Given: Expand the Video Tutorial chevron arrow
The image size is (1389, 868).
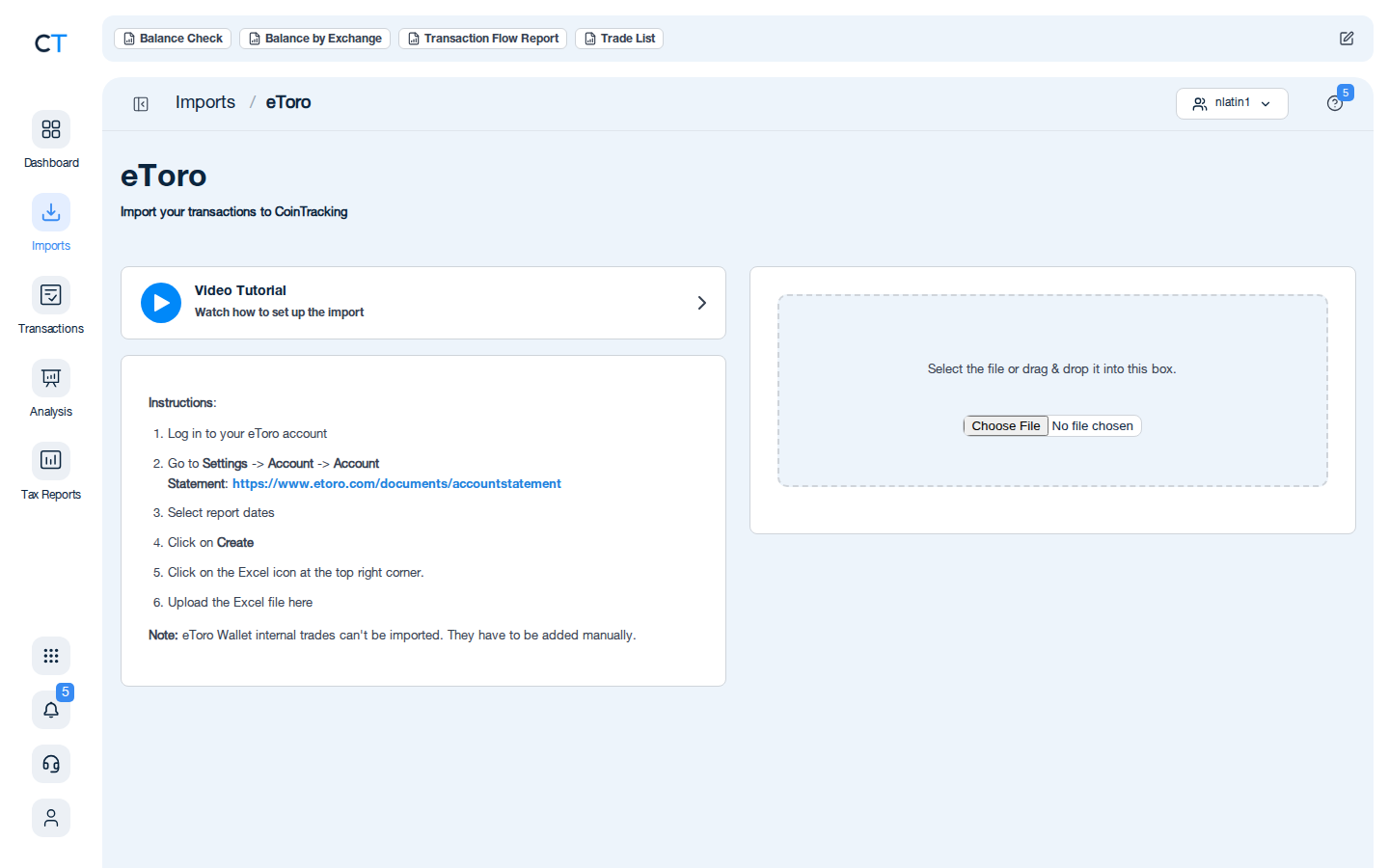Looking at the screenshot, I should click(702, 303).
